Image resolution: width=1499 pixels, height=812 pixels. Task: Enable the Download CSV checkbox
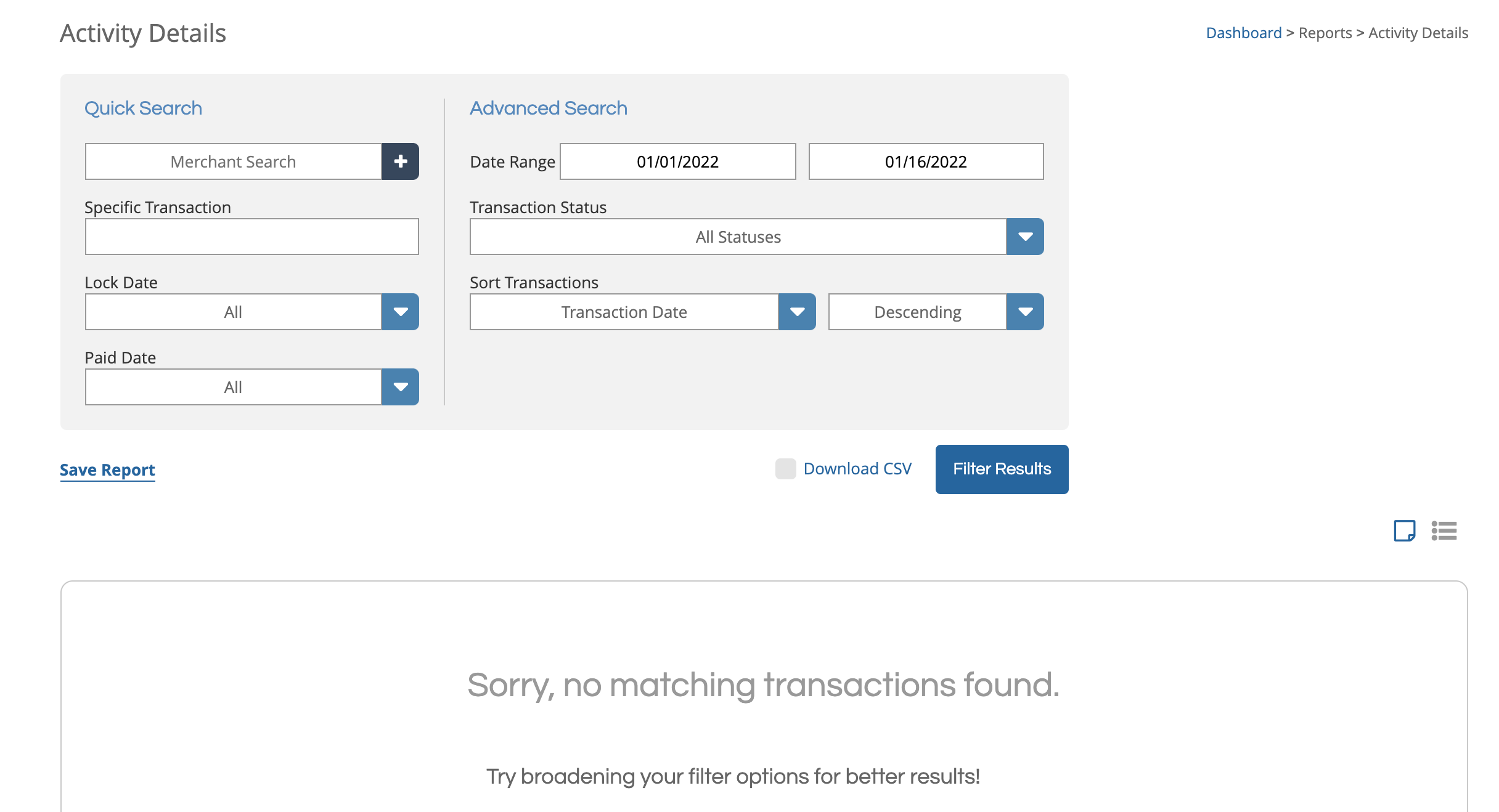[x=786, y=469]
